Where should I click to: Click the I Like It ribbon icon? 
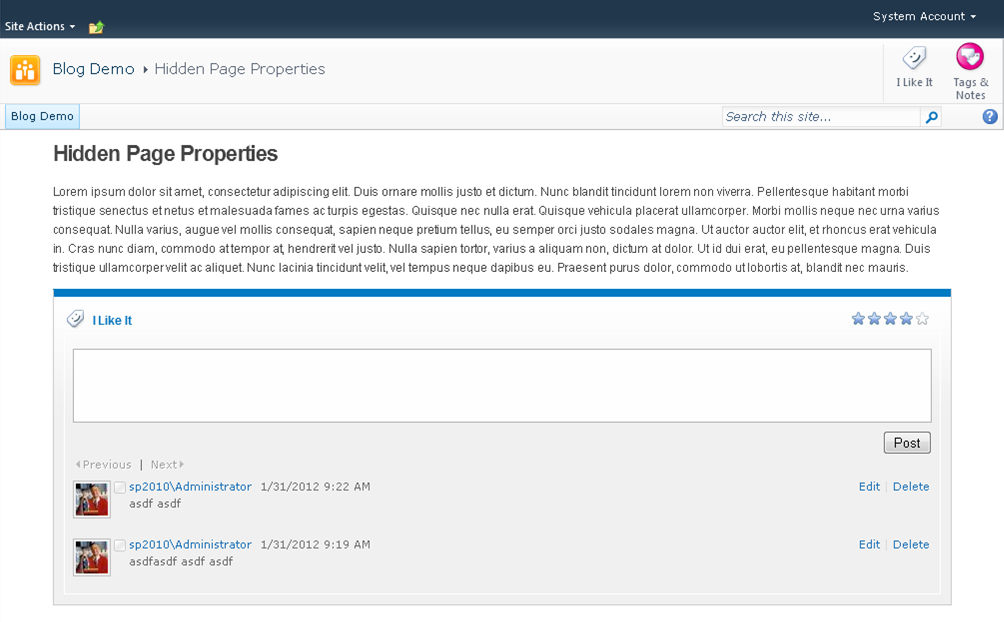coord(914,58)
